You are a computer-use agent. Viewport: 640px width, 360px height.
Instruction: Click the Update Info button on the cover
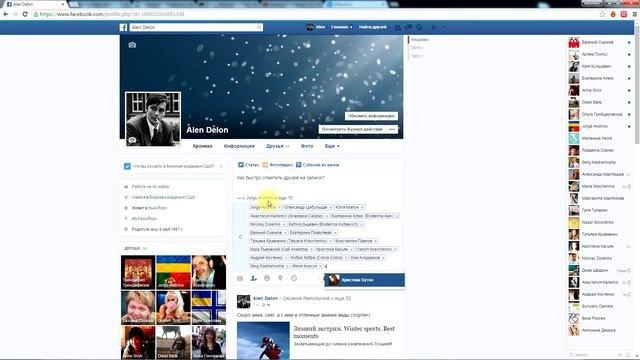371,116
